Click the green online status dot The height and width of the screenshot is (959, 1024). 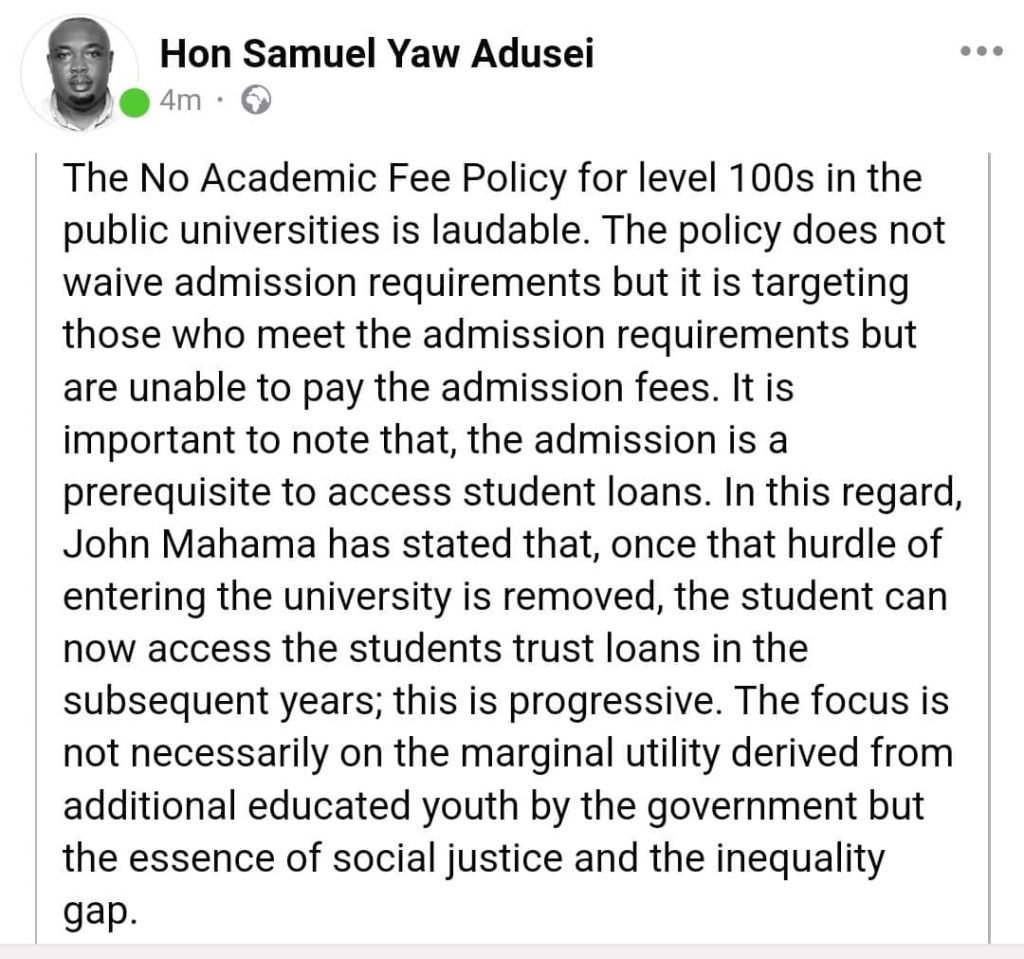[x=134, y=103]
